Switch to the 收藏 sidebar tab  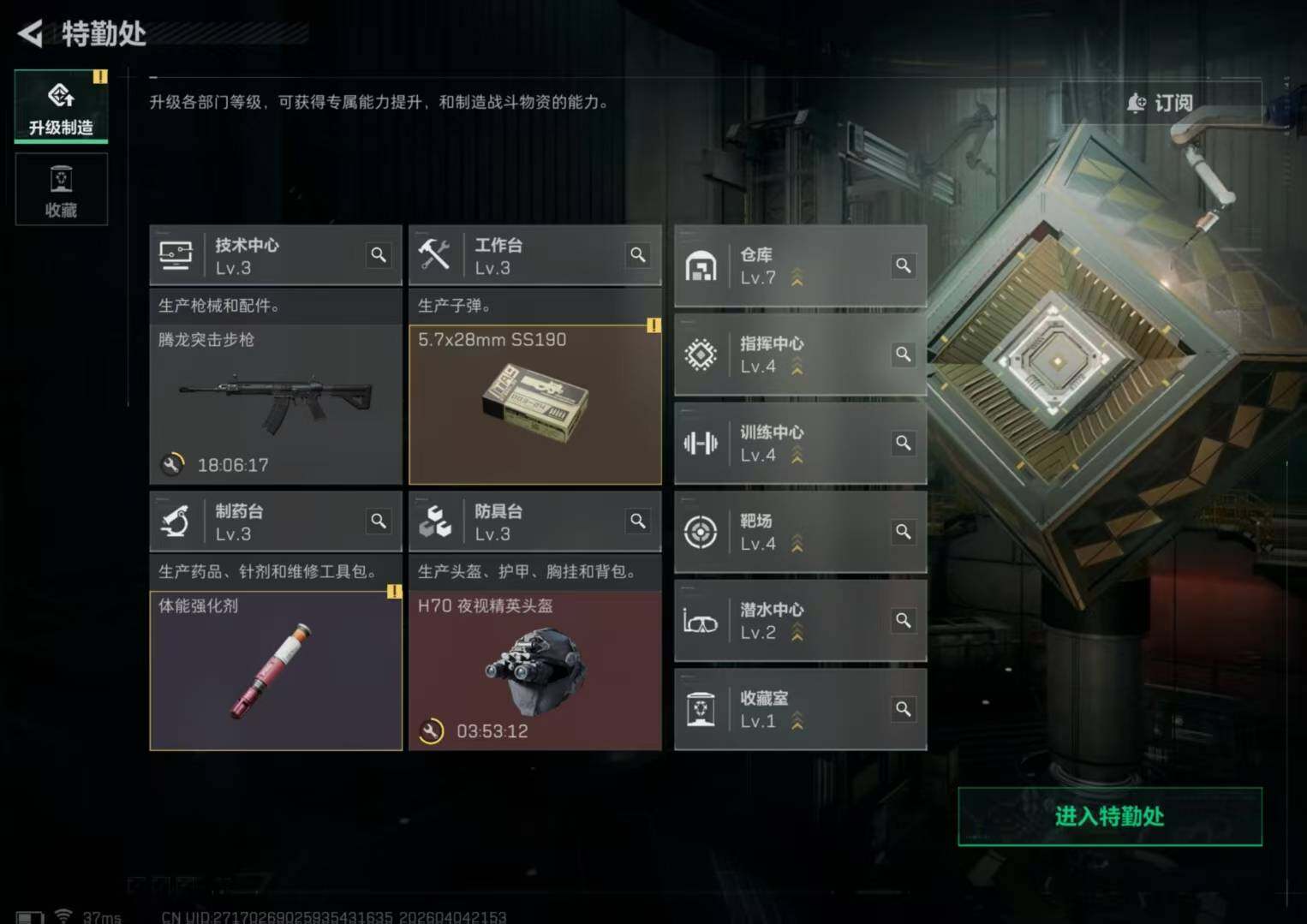click(61, 189)
